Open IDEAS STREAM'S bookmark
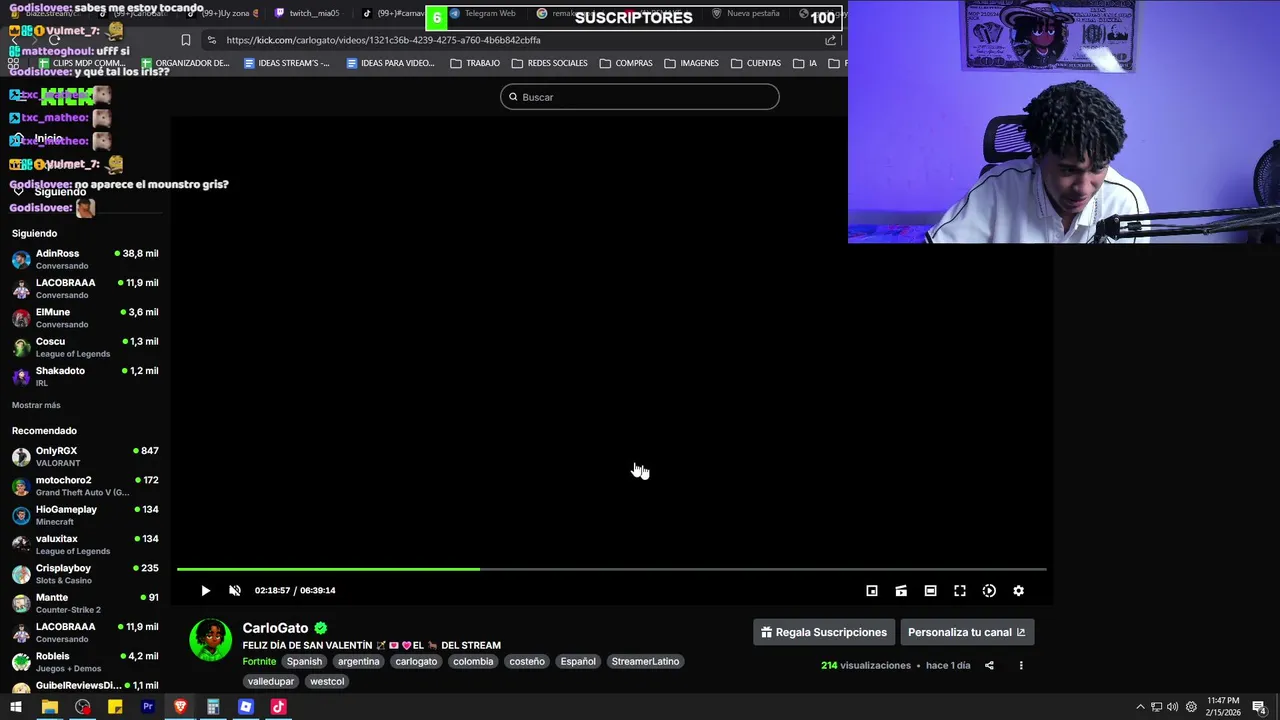1280x720 pixels. click(x=287, y=63)
